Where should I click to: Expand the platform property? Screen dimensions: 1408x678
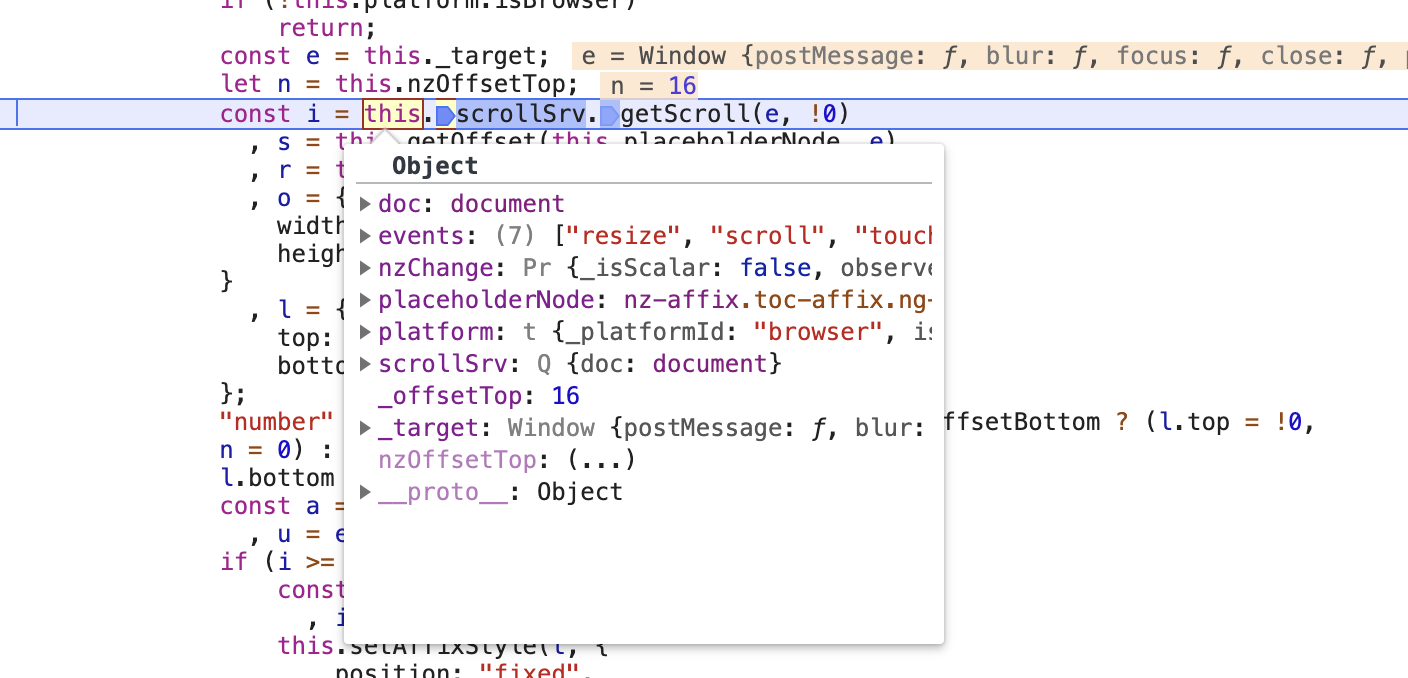point(365,331)
